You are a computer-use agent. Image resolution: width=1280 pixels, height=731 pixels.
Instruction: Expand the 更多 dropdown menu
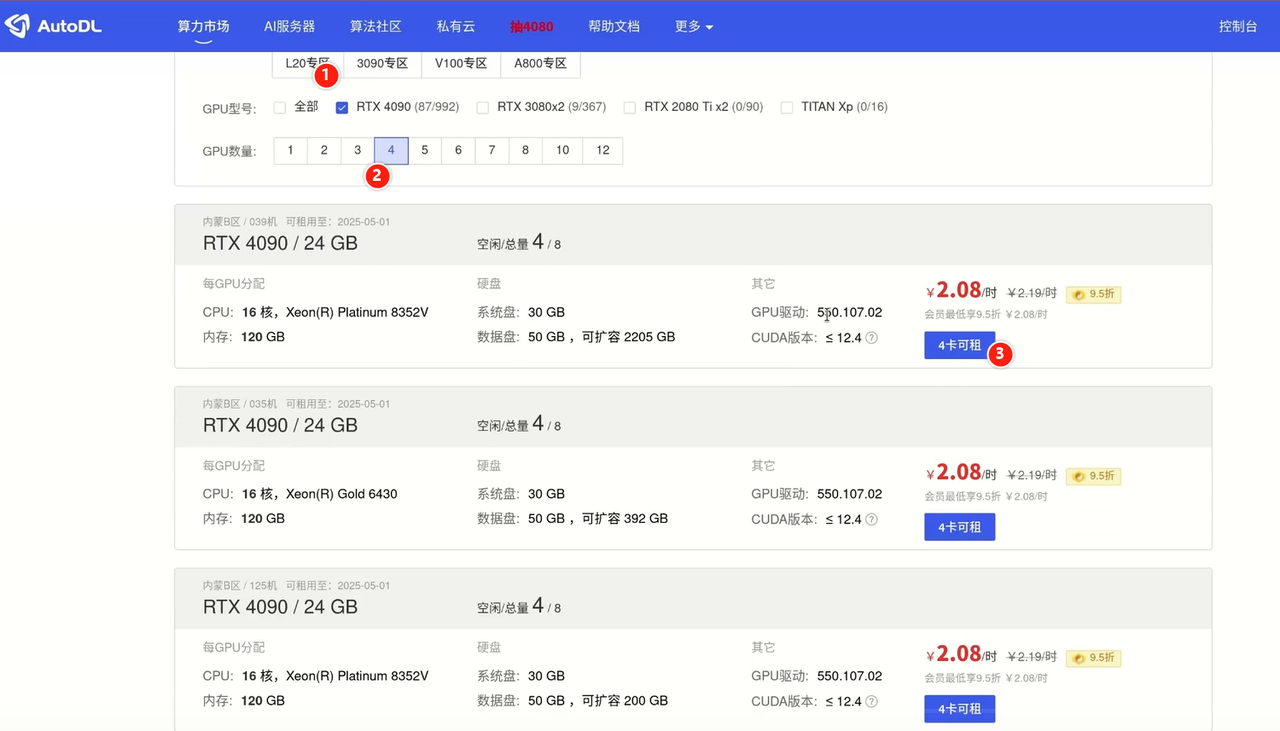[694, 26]
